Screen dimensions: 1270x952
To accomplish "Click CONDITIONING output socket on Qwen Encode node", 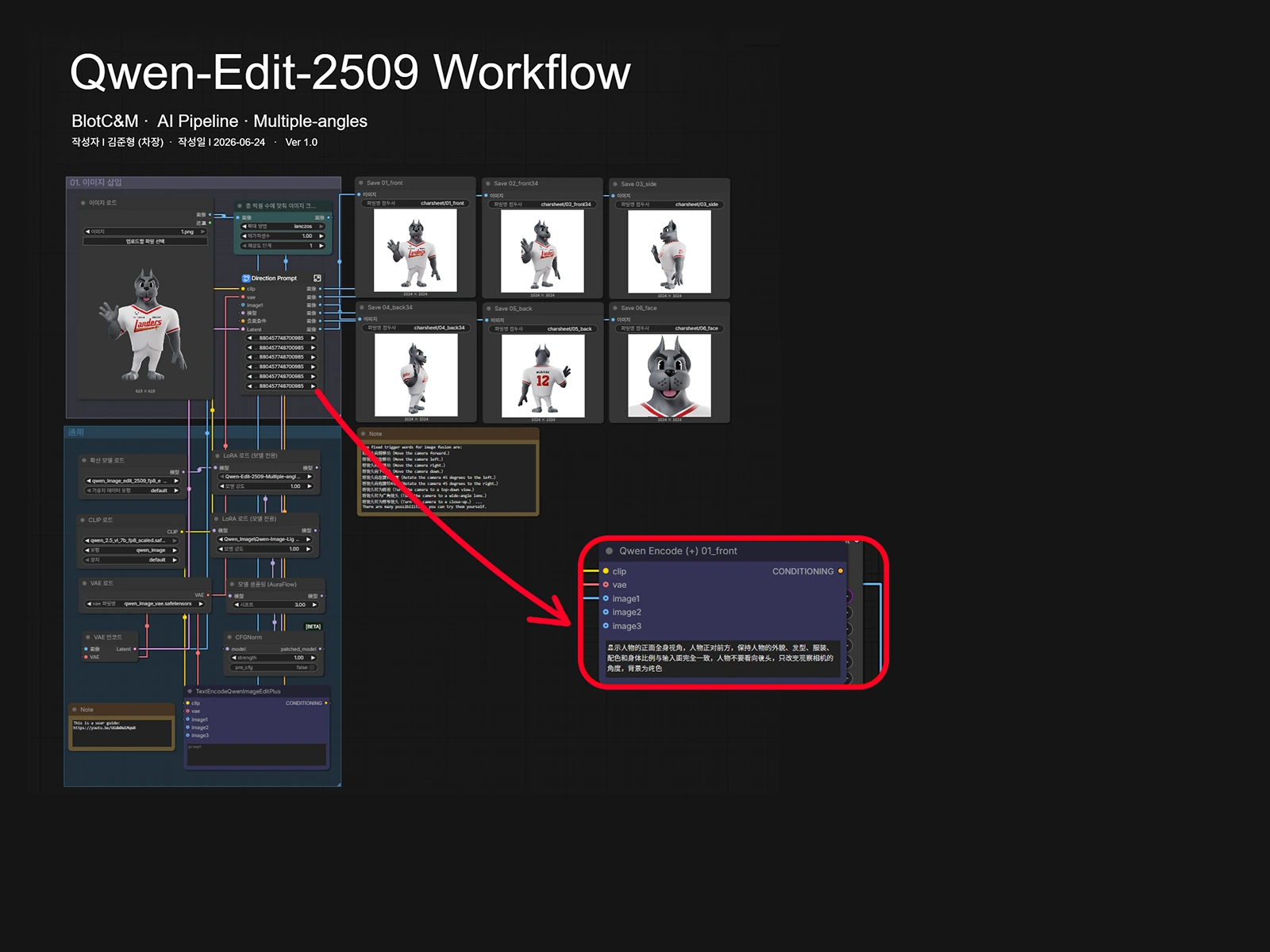I will 841,571.
